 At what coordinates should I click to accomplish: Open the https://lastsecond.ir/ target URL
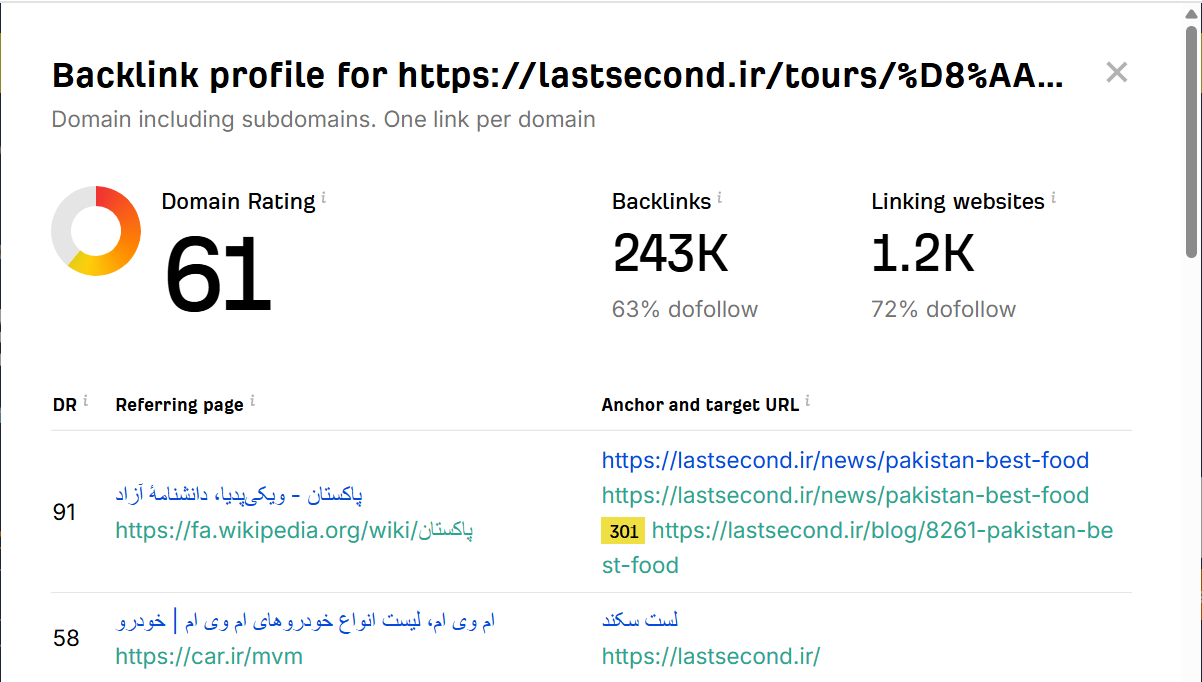click(x=711, y=656)
